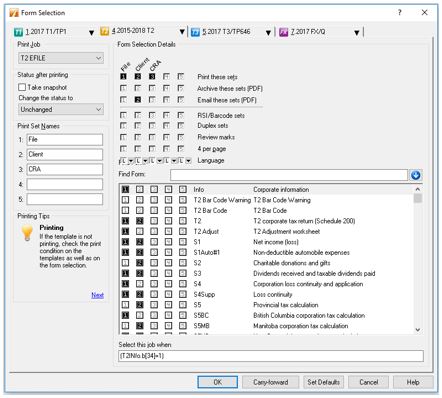Toggle set 1 box in the S5BC form row
442x398 pixels.
(125, 315)
